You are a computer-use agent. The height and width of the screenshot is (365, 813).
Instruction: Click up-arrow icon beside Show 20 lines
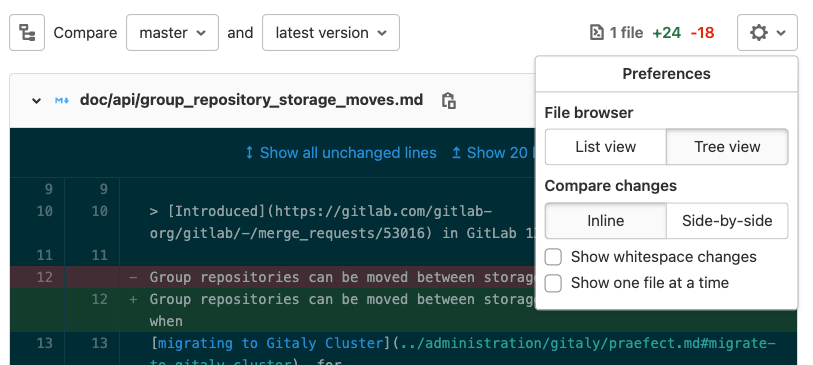coord(456,153)
